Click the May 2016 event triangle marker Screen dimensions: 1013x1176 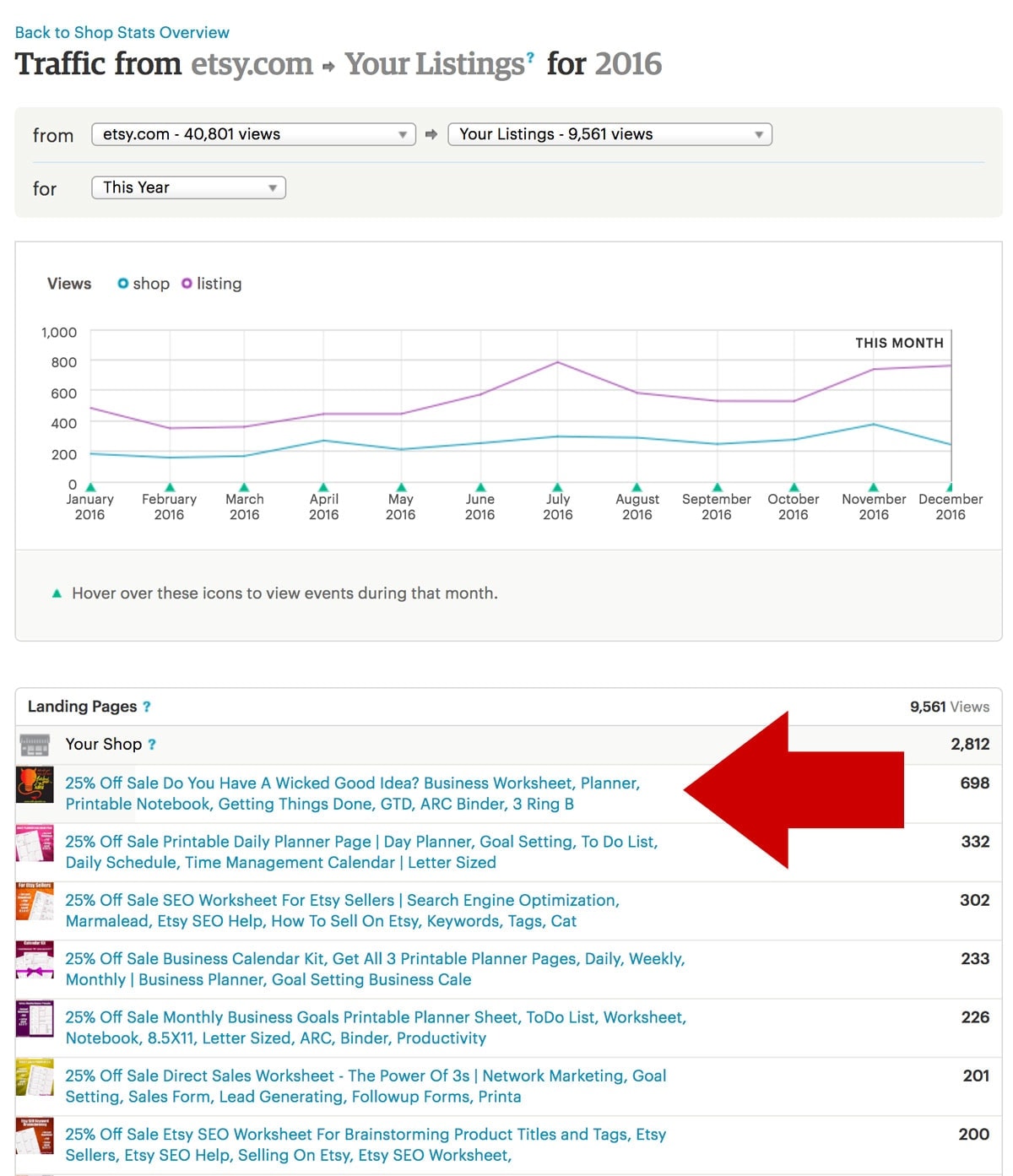401,487
